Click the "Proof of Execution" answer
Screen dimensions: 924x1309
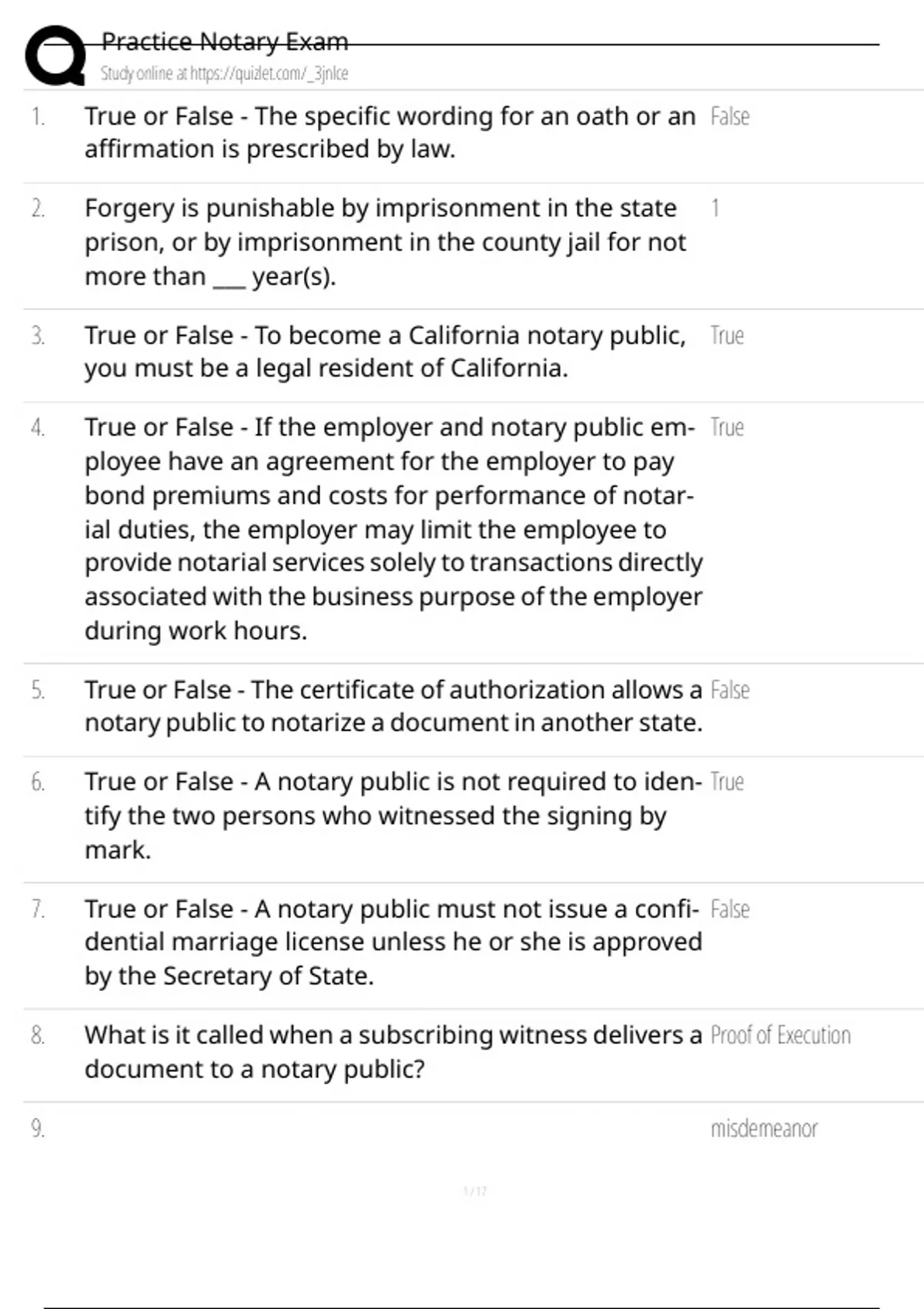click(x=780, y=1036)
